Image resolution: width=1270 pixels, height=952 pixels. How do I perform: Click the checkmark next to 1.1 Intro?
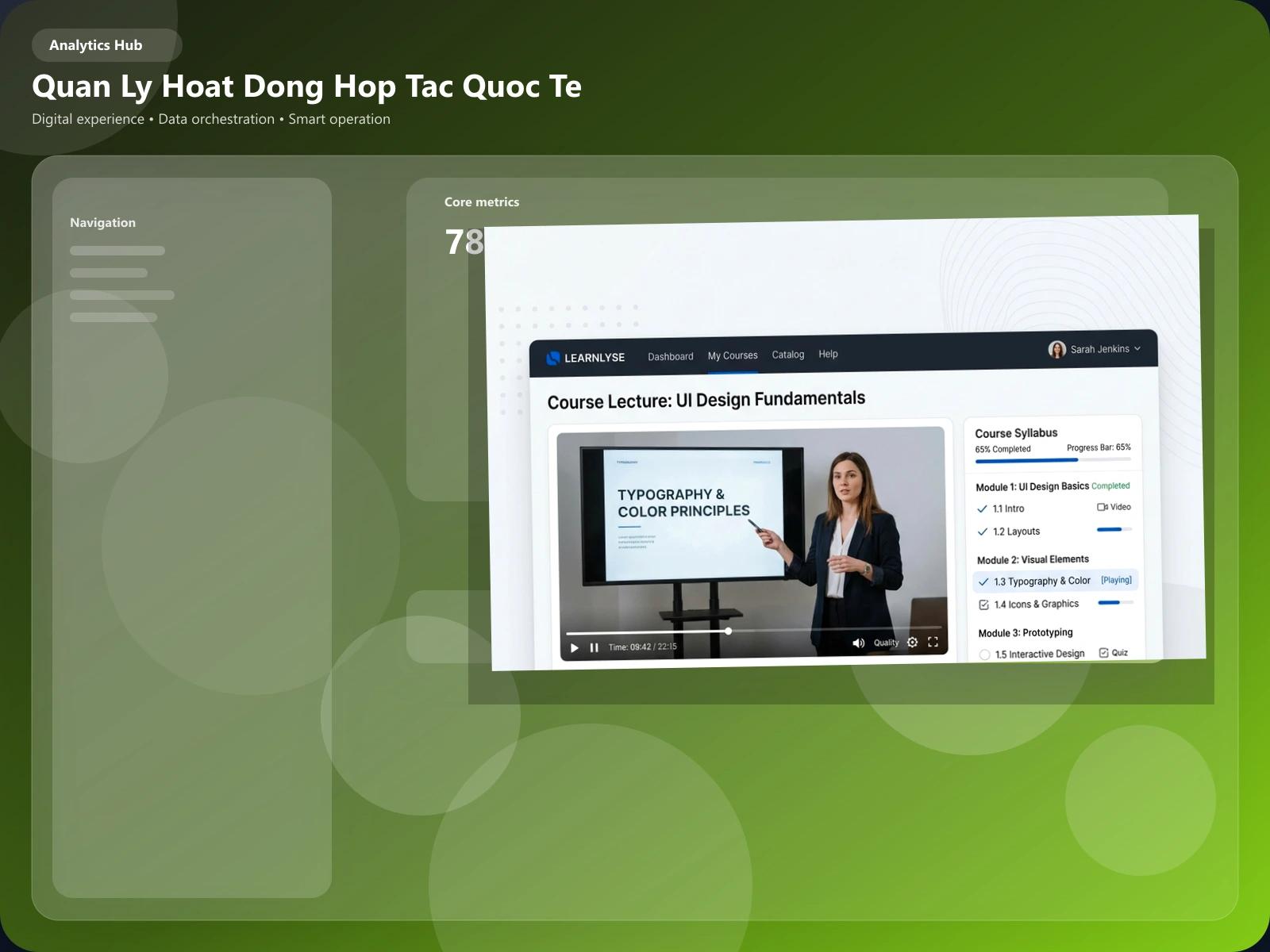[x=982, y=509]
